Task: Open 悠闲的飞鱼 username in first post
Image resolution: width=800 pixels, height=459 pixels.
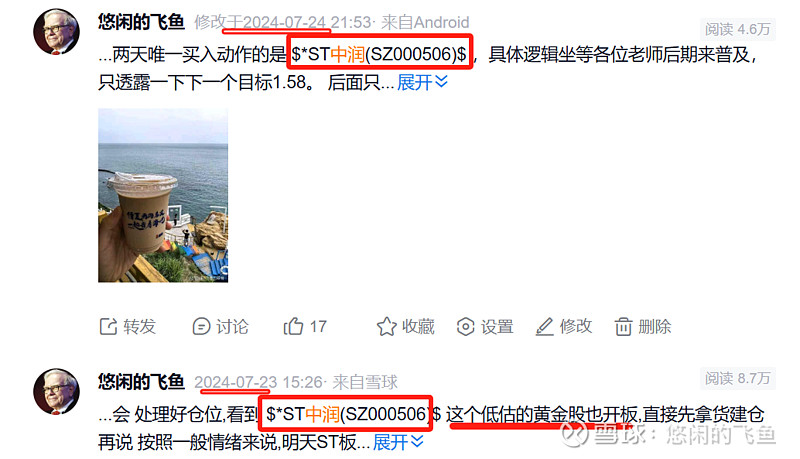Action: pyautogui.click(x=141, y=22)
